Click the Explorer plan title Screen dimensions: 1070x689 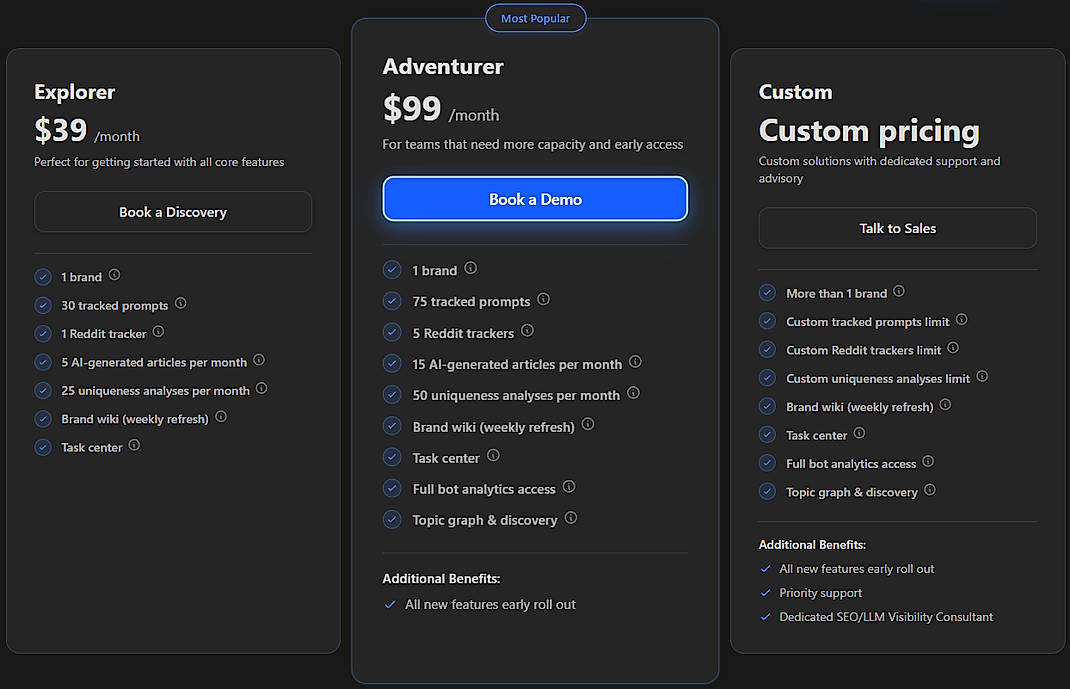click(x=74, y=92)
